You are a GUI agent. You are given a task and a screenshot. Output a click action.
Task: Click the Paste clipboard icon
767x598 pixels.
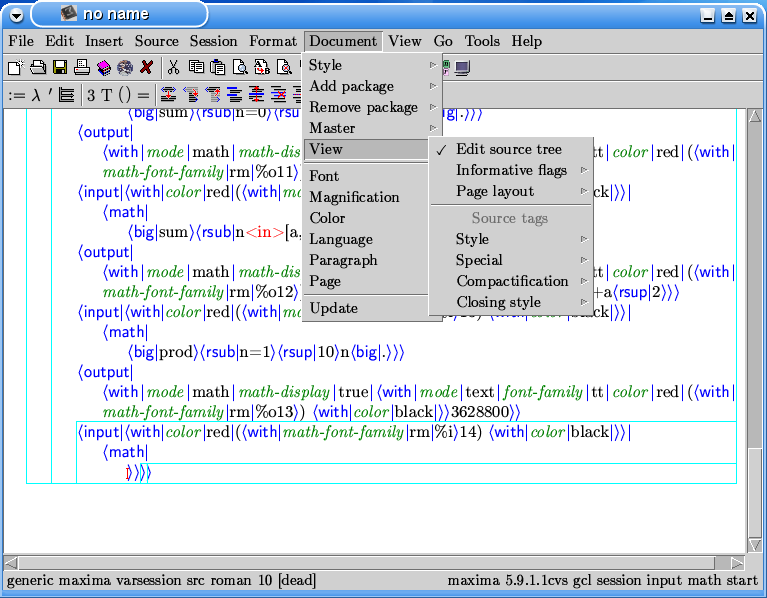[x=218, y=67]
